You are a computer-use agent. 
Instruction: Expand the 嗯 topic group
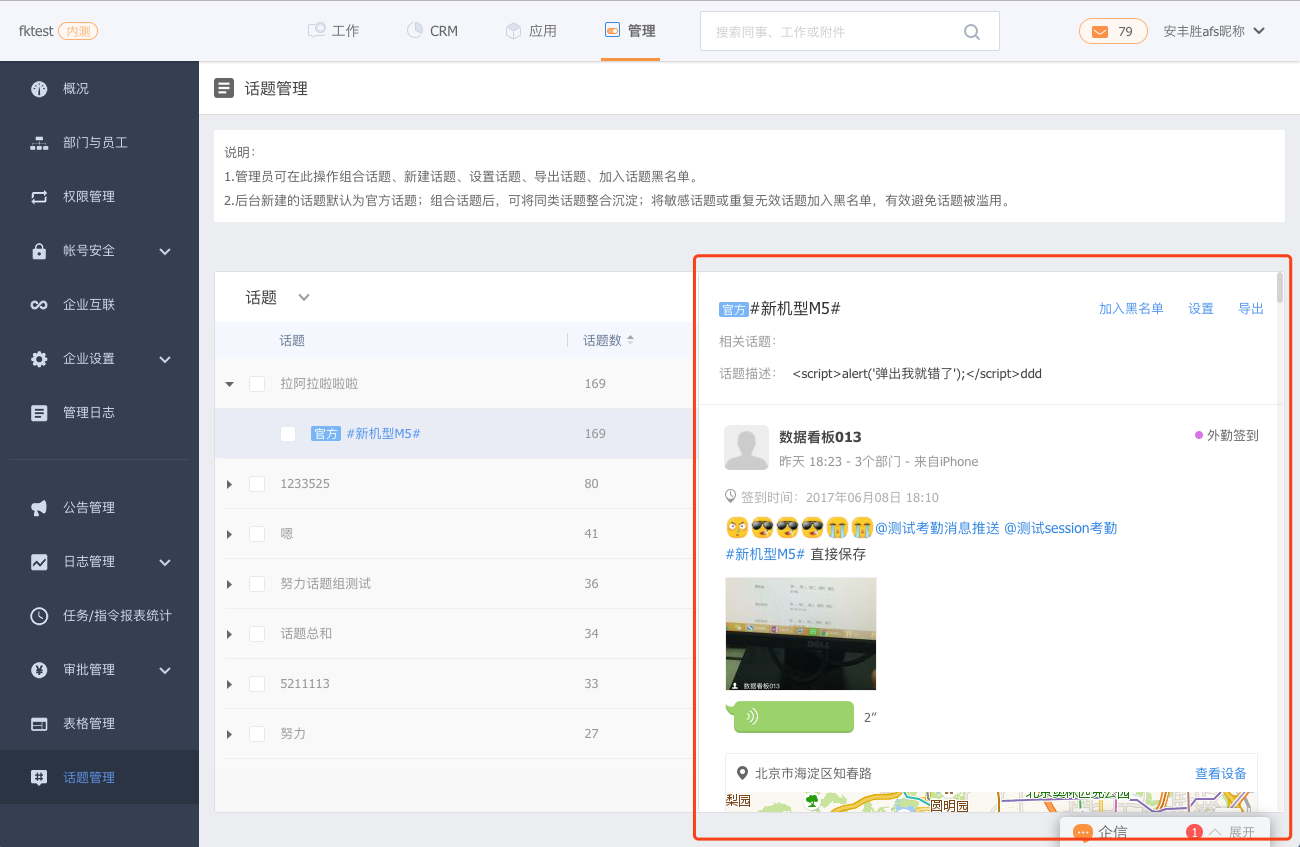click(229, 534)
